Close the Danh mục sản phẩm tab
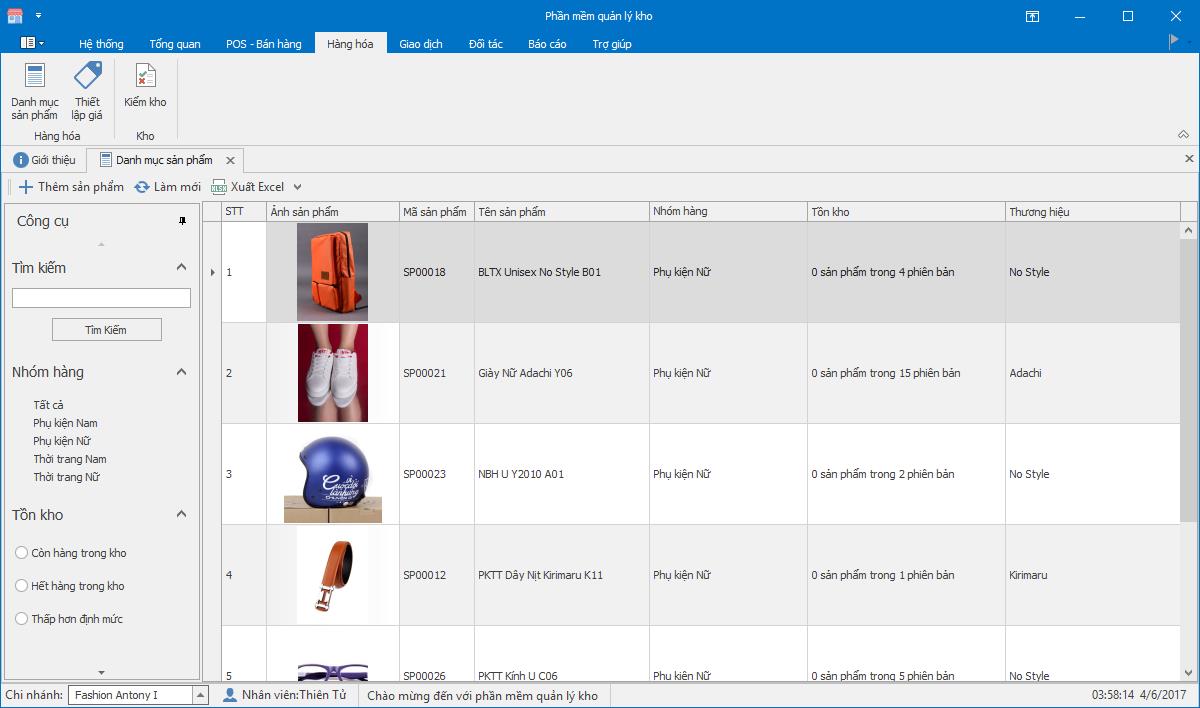Image resolution: width=1200 pixels, height=708 pixels. (x=230, y=160)
